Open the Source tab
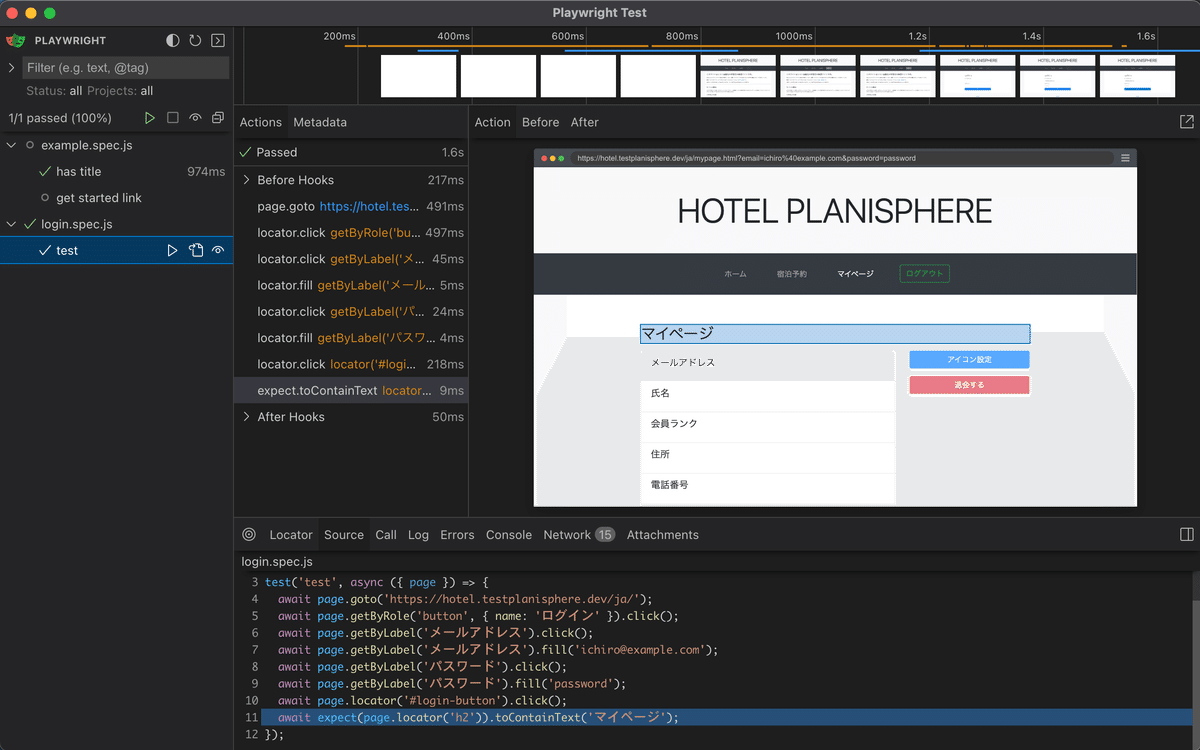The image size is (1200, 750). tap(344, 535)
